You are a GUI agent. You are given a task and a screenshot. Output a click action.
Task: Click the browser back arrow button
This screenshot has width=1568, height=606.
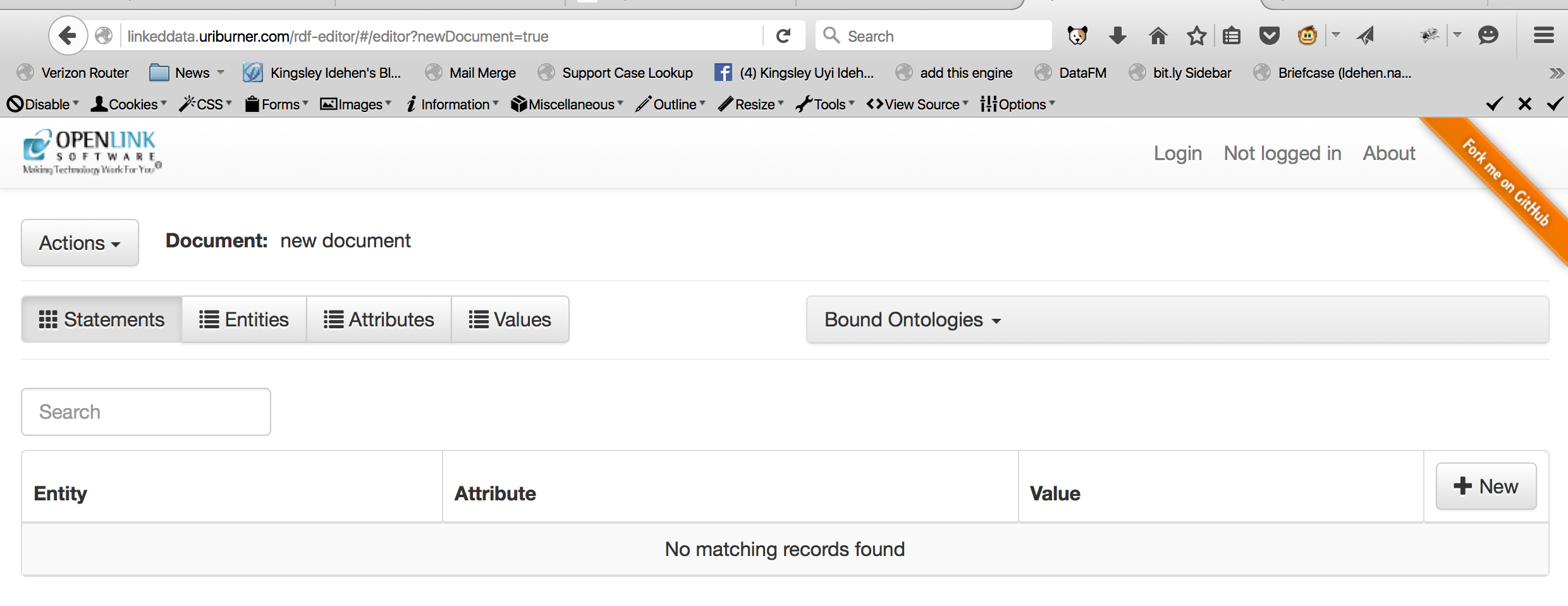[x=67, y=36]
